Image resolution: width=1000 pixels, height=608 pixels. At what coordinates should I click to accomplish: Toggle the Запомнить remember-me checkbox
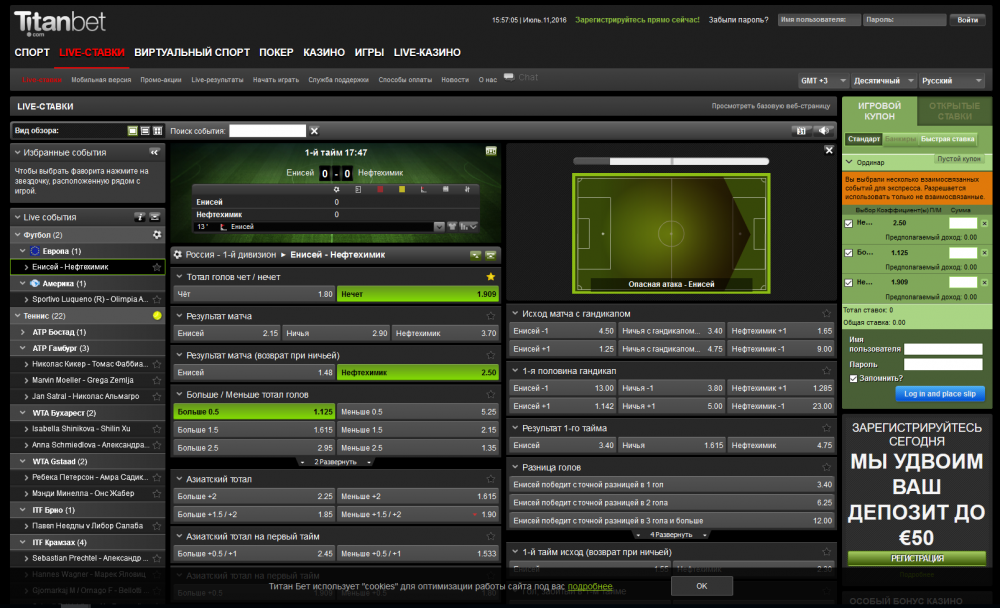[852, 378]
